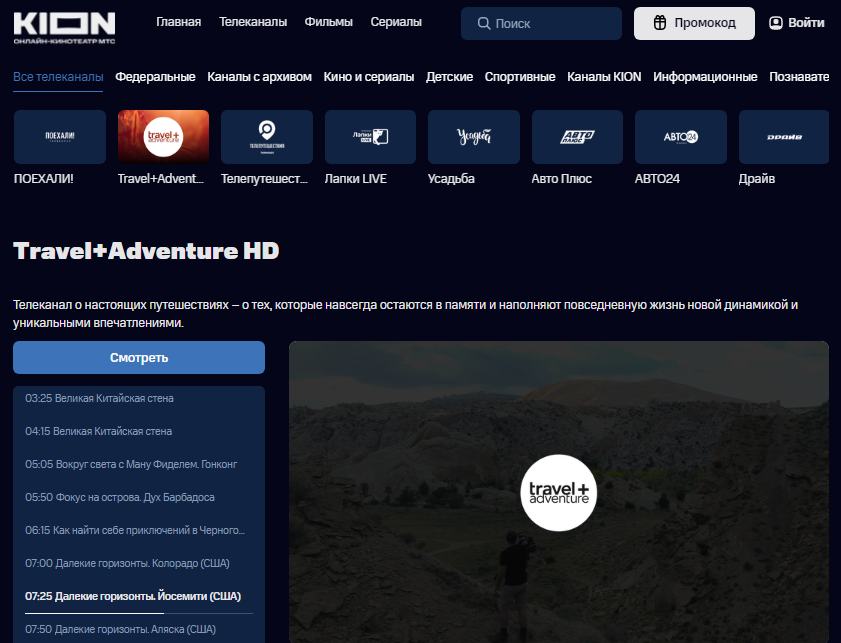The width and height of the screenshot is (841, 643).
Task: Click the Travel+Adventure HD heading
Action: (146, 251)
